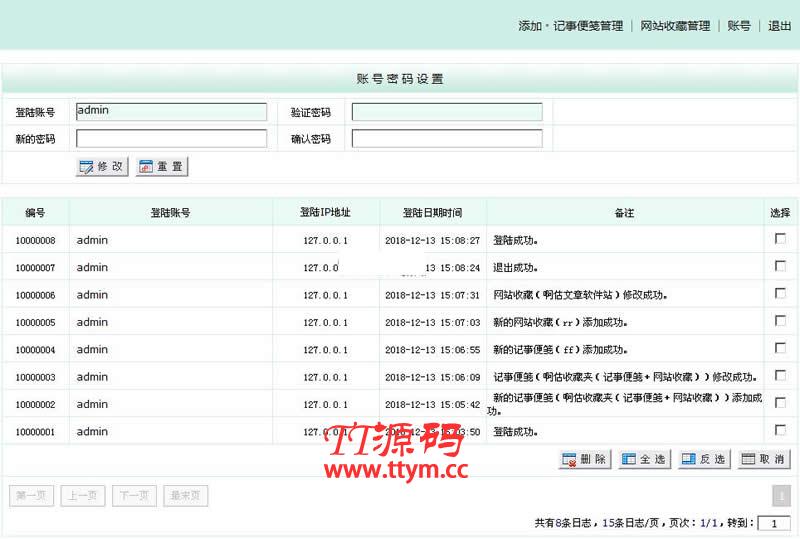Click IP 127.0.0.1 in row 10000004
This screenshot has width=800, height=539.
pos(326,350)
